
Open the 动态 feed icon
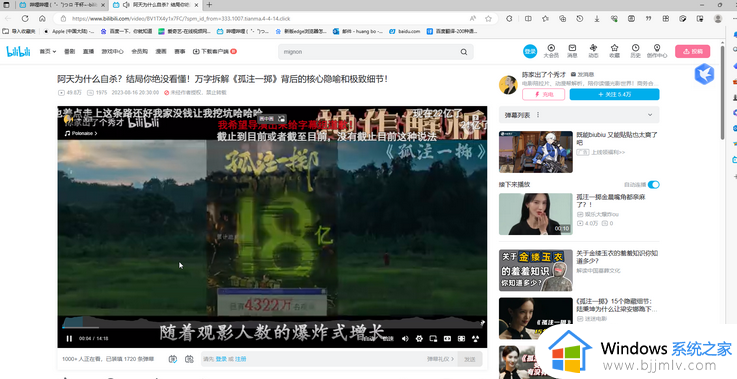click(593, 51)
